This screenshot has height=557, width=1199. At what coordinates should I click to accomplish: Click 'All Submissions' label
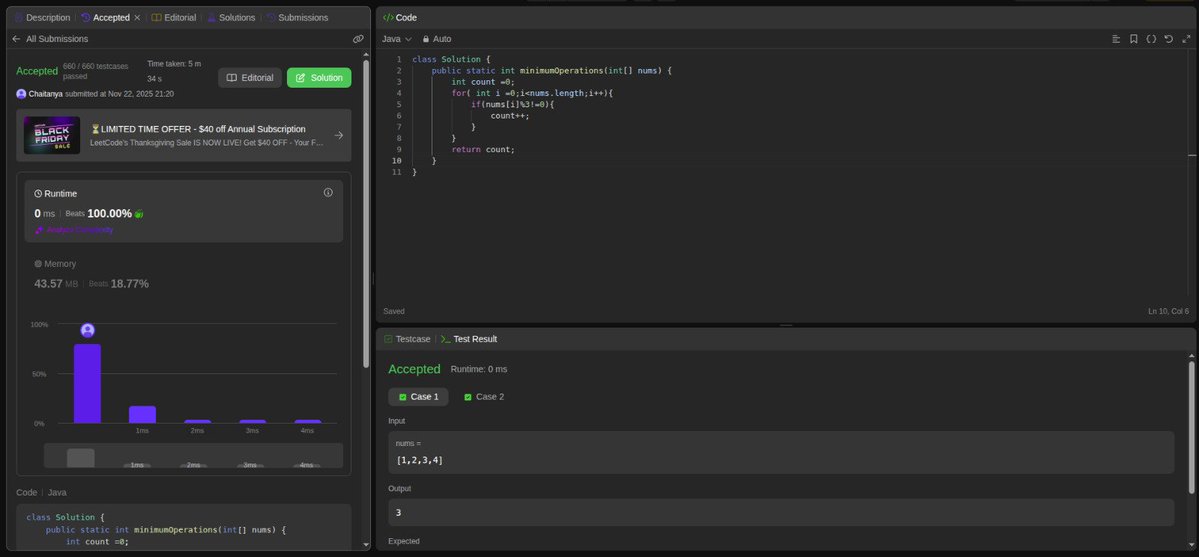(57, 39)
